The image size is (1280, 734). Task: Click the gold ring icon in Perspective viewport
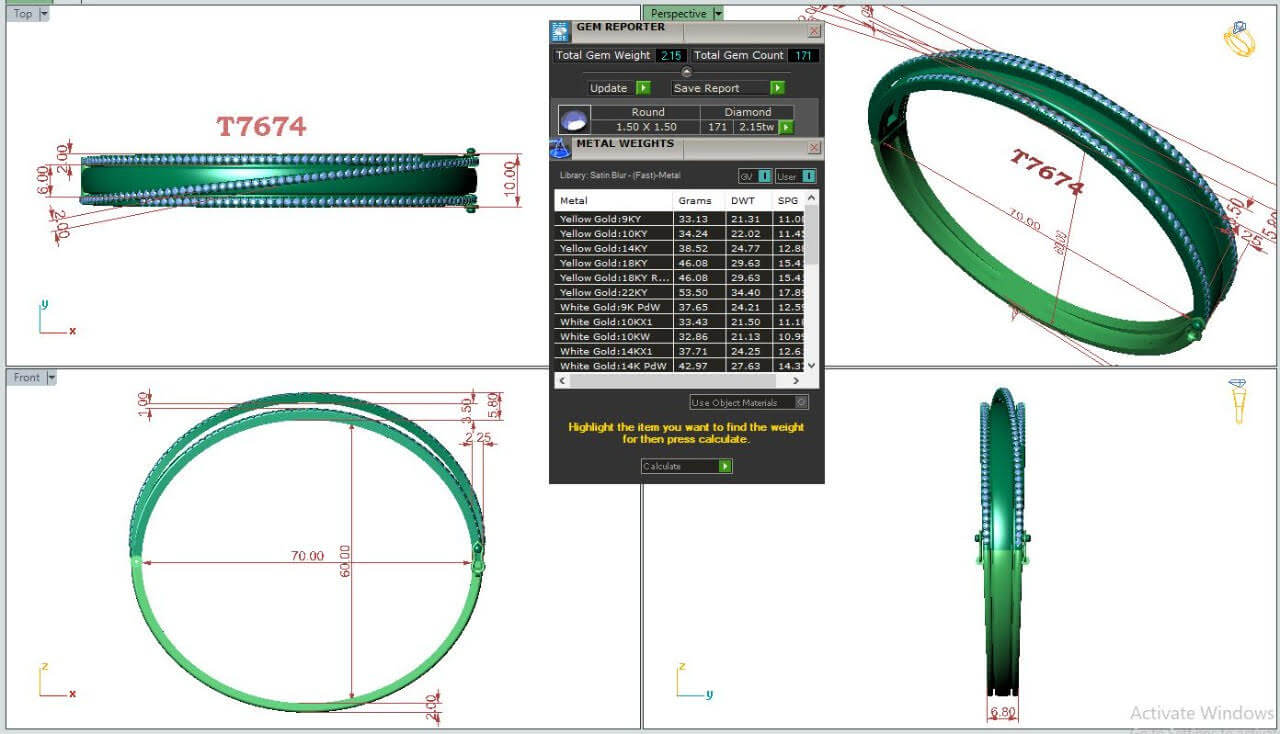click(1239, 39)
